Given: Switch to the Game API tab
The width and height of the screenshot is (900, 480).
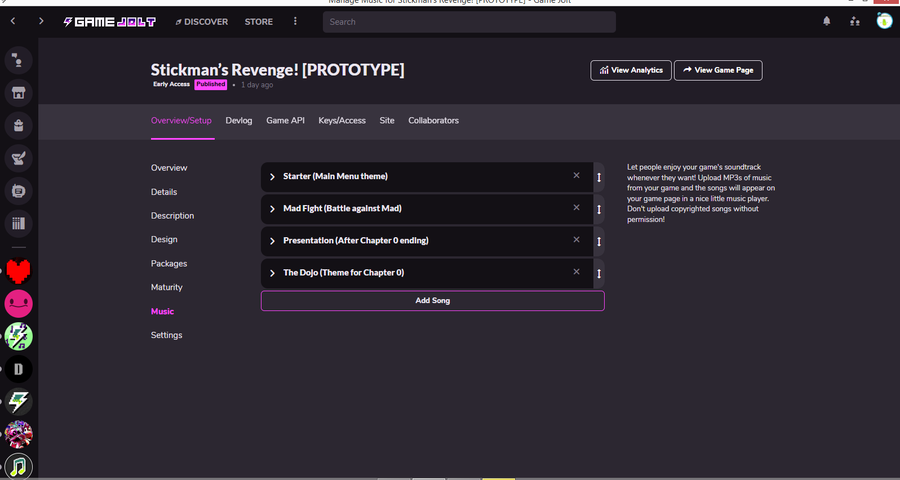Looking at the screenshot, I should 285,121.
